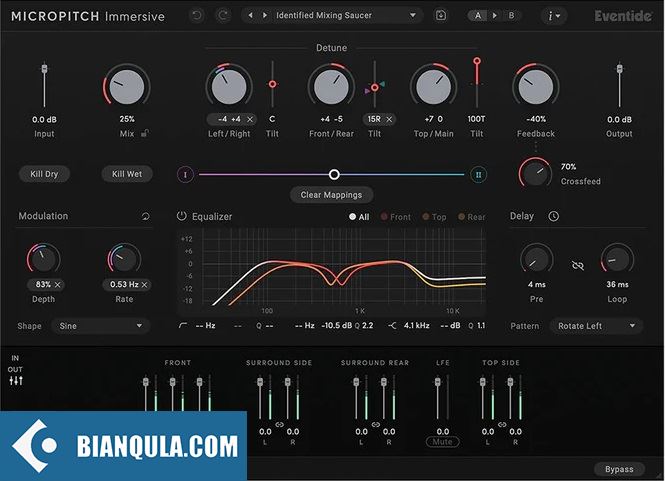Open the info menu dropdown
This screenshot has height=481, width=665.
[554, 16]
